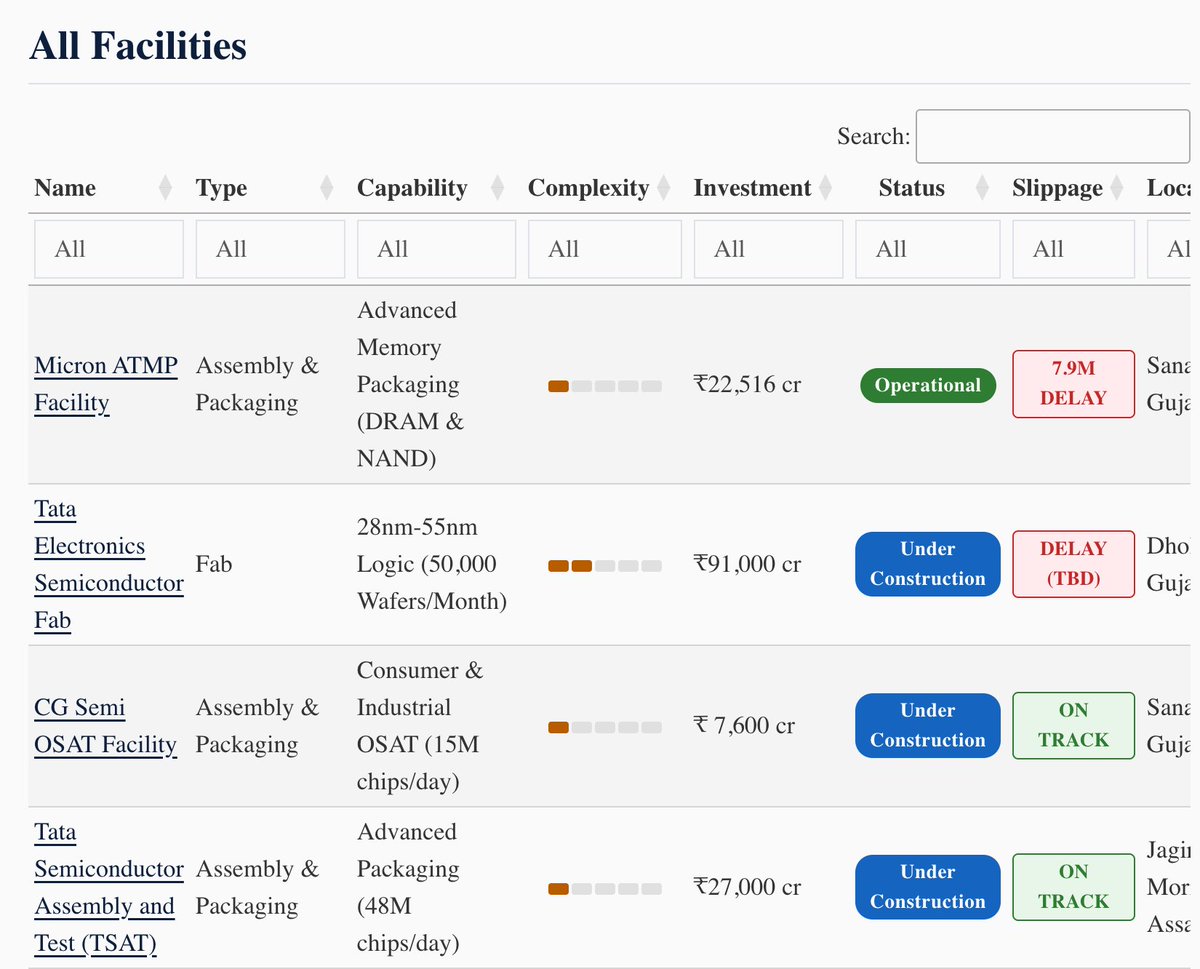Click the Slippage column header
Screen dimensions: 1200x969
(x=1057, y=188)
